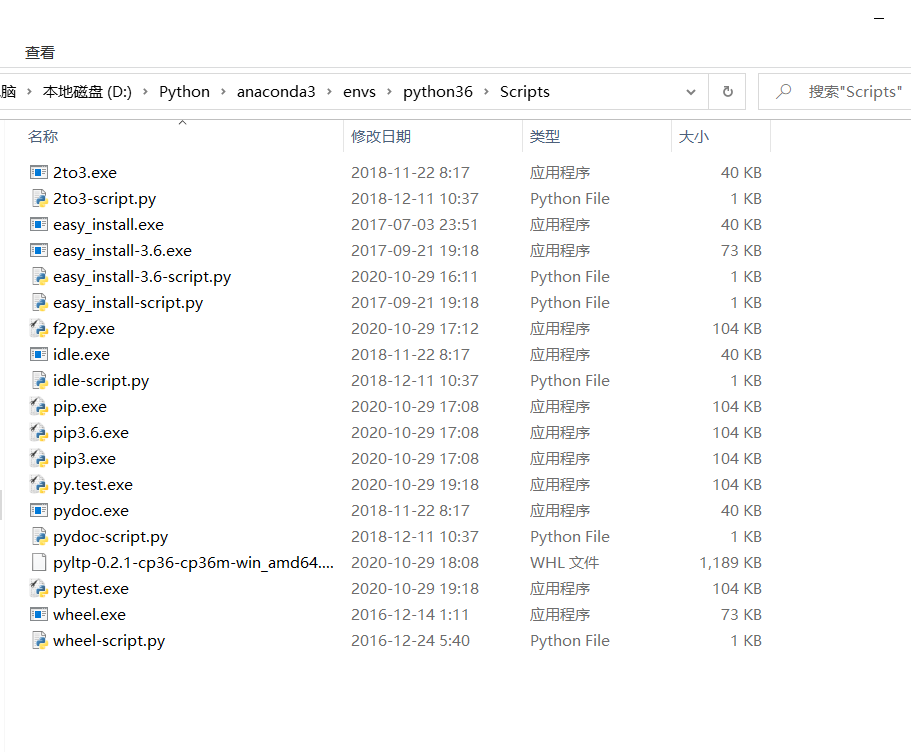
Task: Click the pytest.exe icon
Action: click(x=39, y=589)
